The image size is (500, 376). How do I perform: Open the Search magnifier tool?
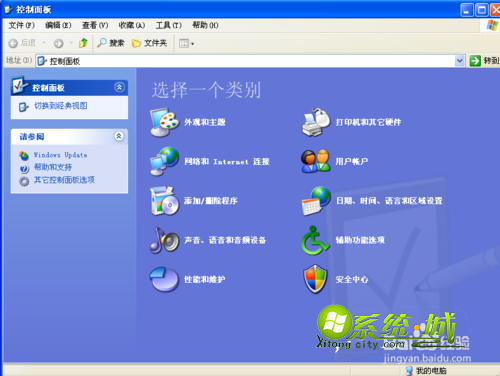[101, 43]
